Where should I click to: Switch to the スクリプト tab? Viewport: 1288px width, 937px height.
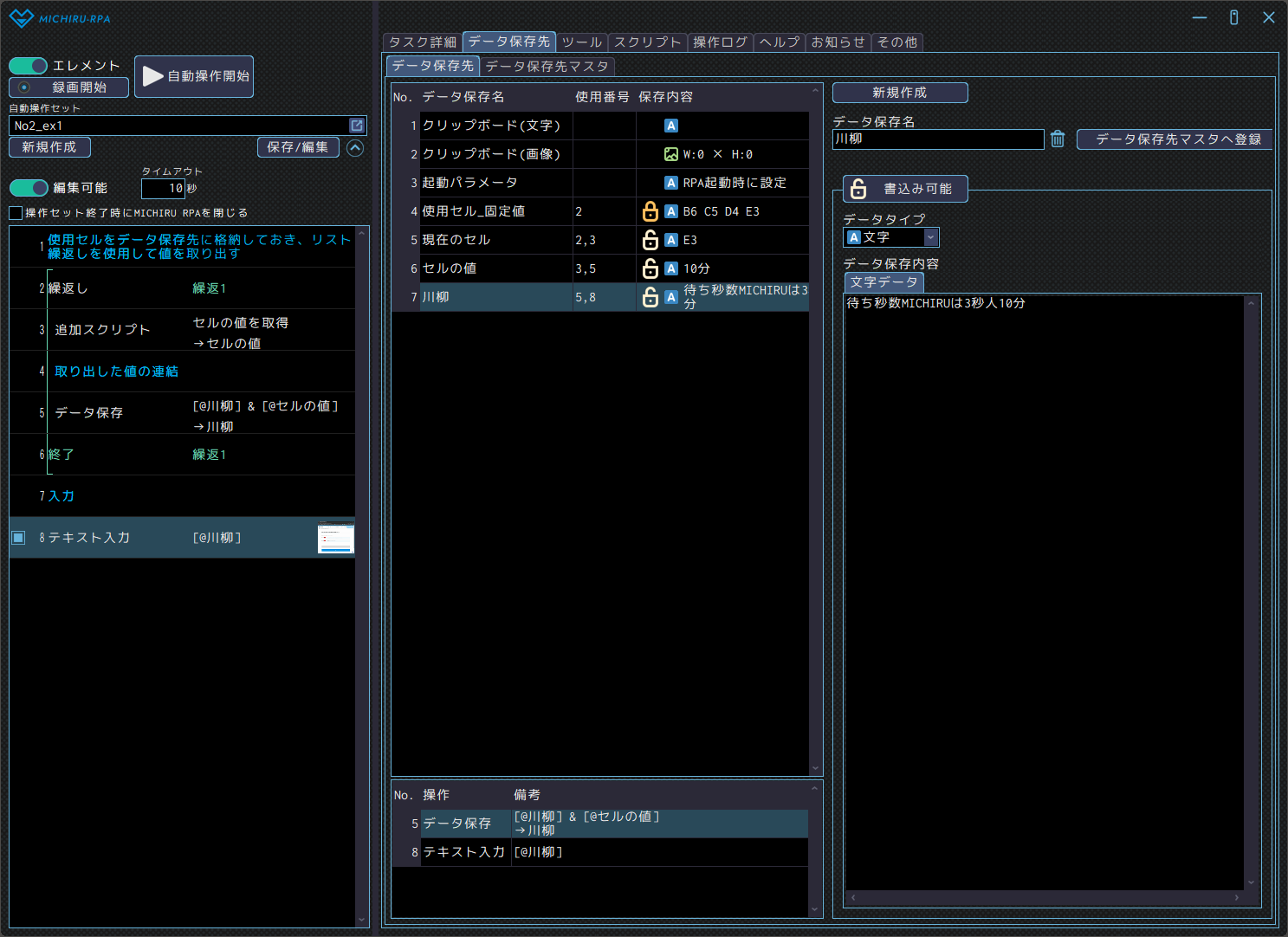[647, 42]
